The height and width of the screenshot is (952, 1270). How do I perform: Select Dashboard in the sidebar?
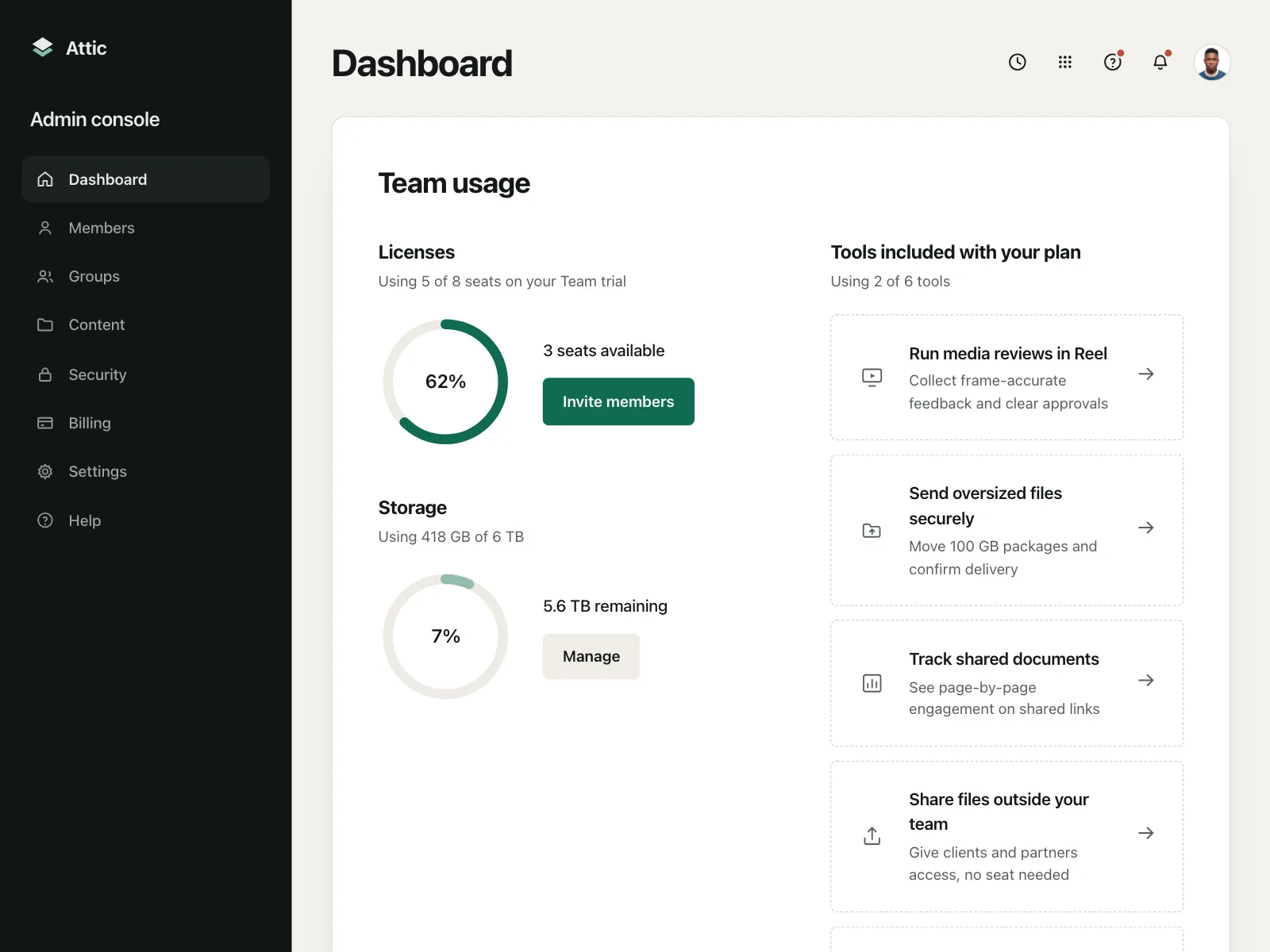tap(146, 179)
